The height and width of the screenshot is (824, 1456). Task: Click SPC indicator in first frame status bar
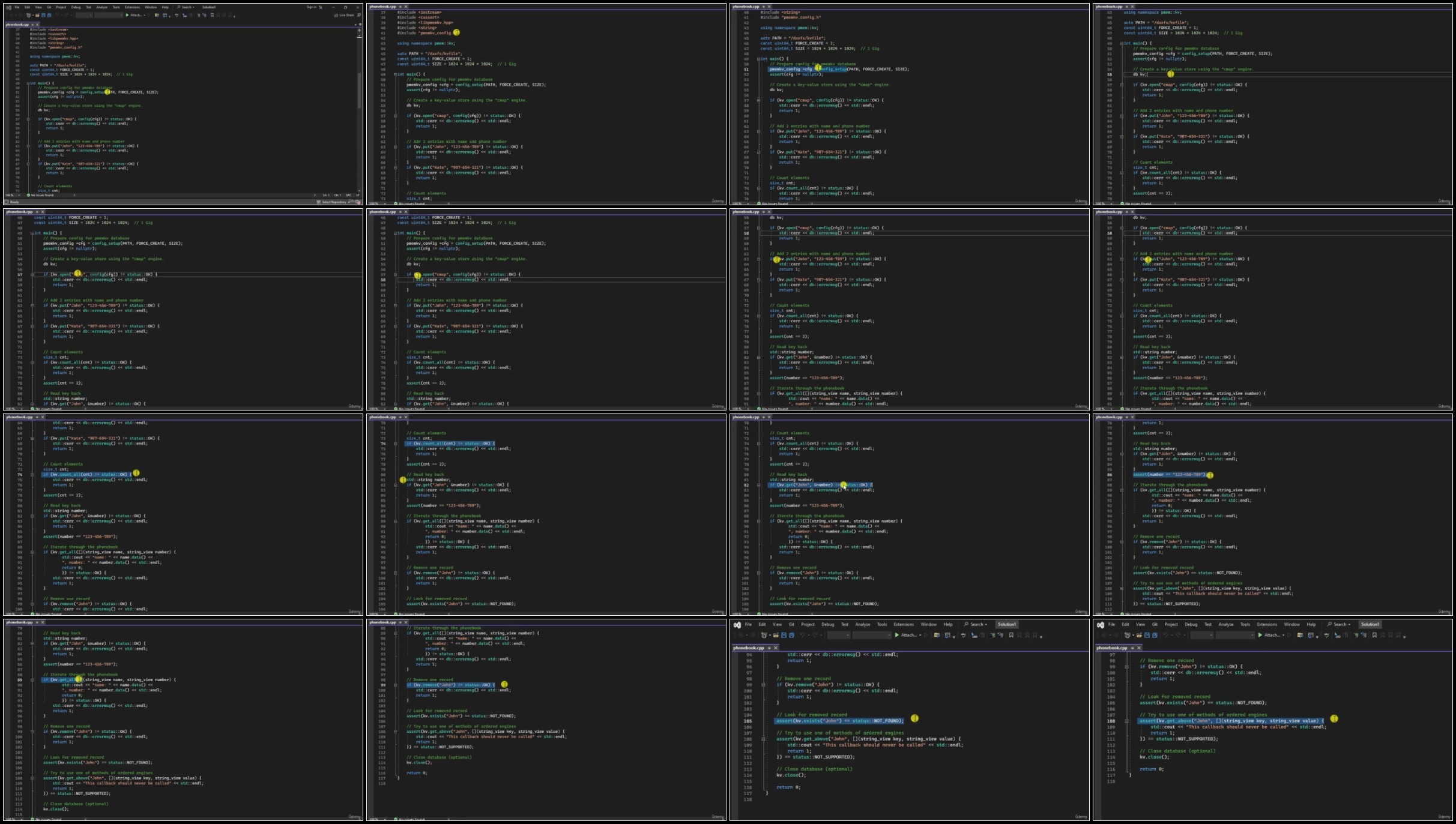(348, 195)
